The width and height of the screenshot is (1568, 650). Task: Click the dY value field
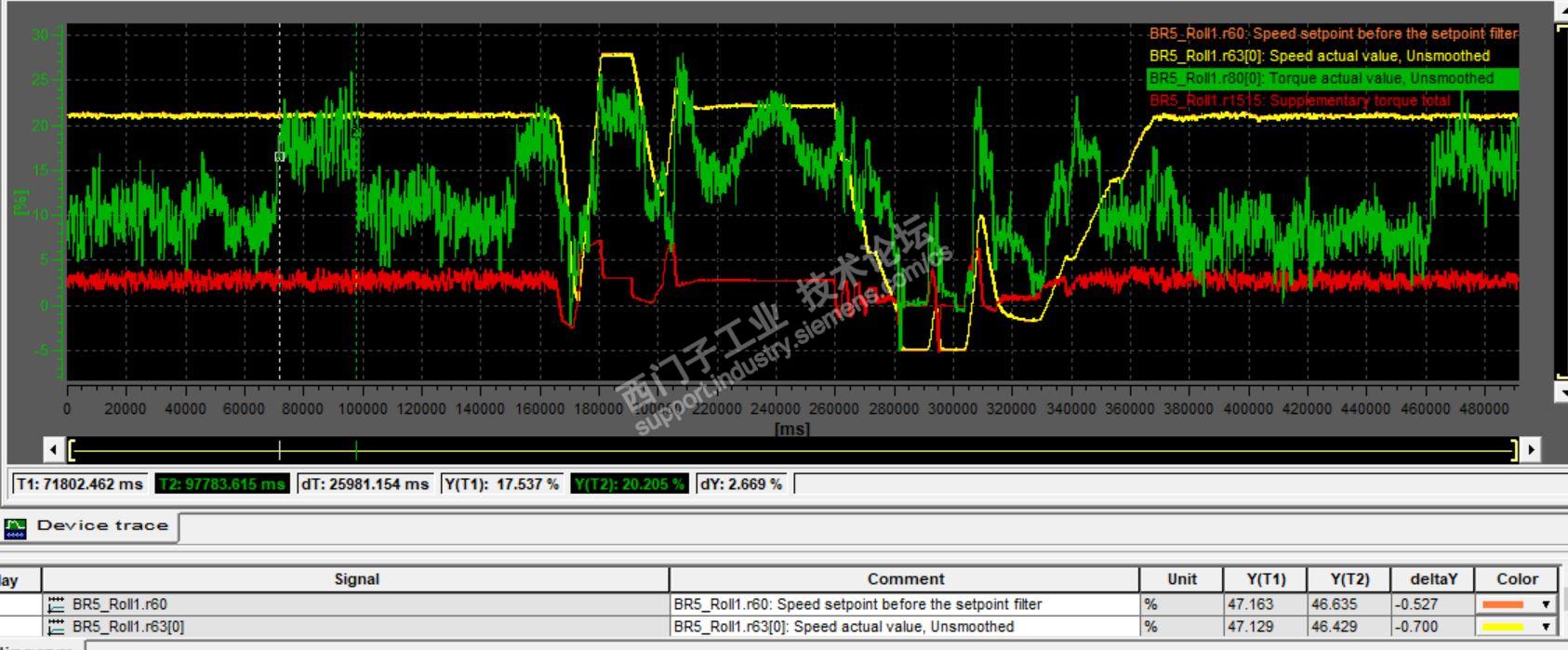pos(742,484)
